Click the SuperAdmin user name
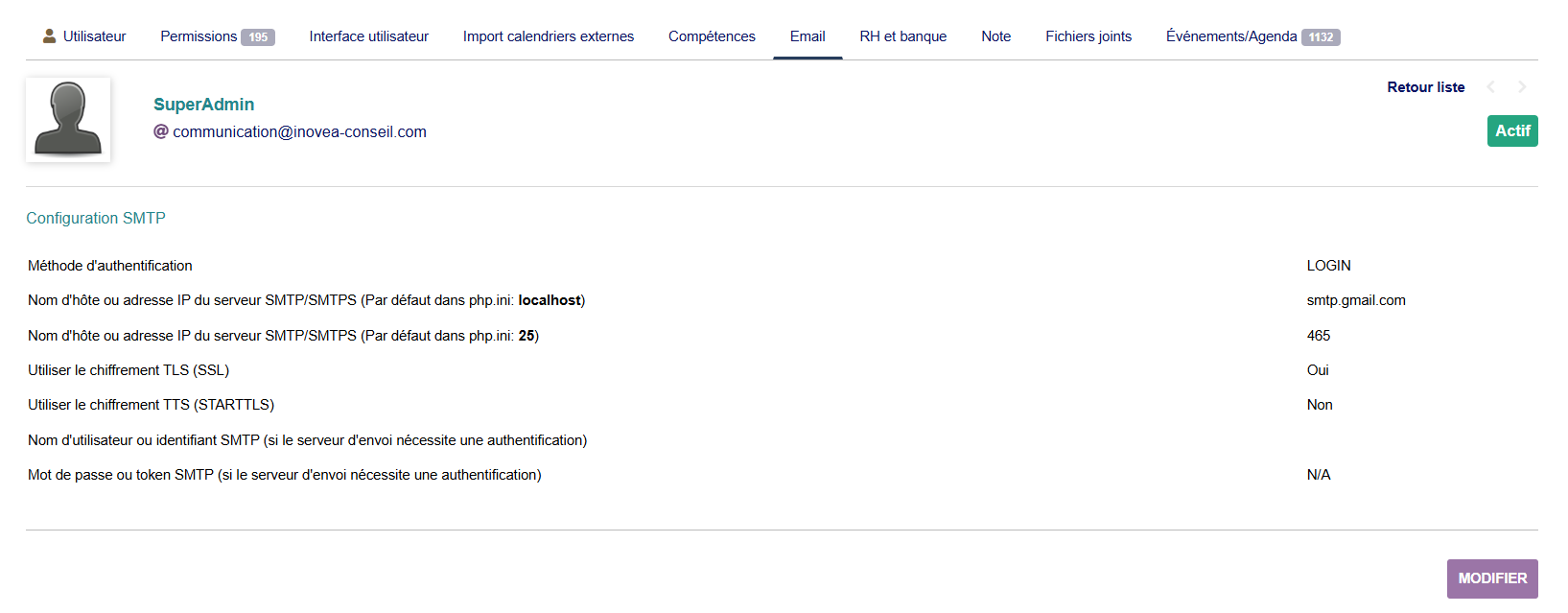1568x613 pixels. pyautogui.click(x=203, y=105)
